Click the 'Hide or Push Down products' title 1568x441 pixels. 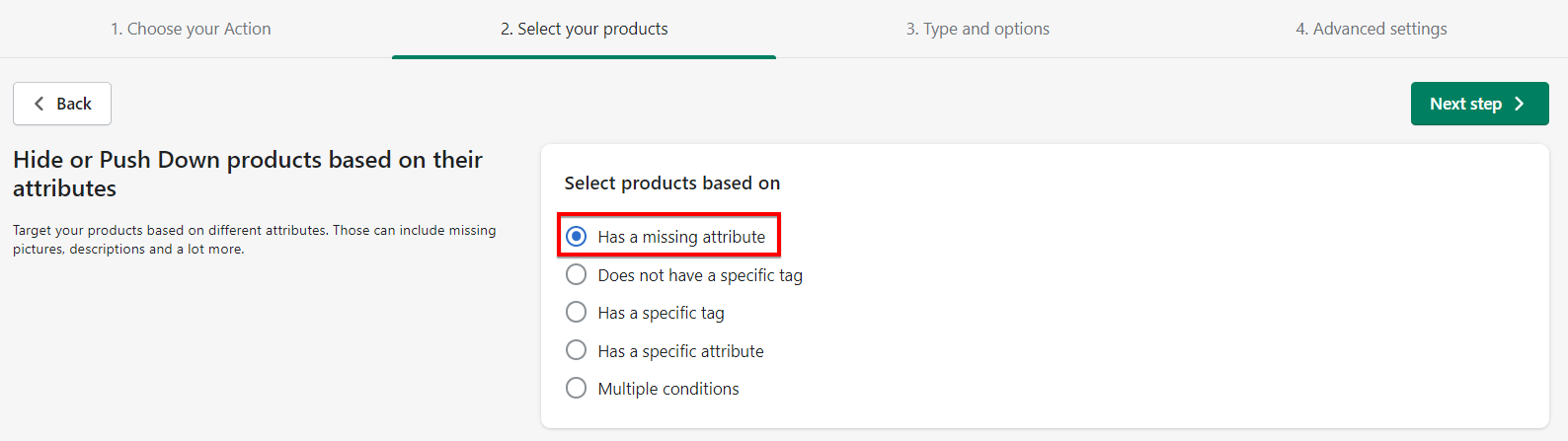248,174
